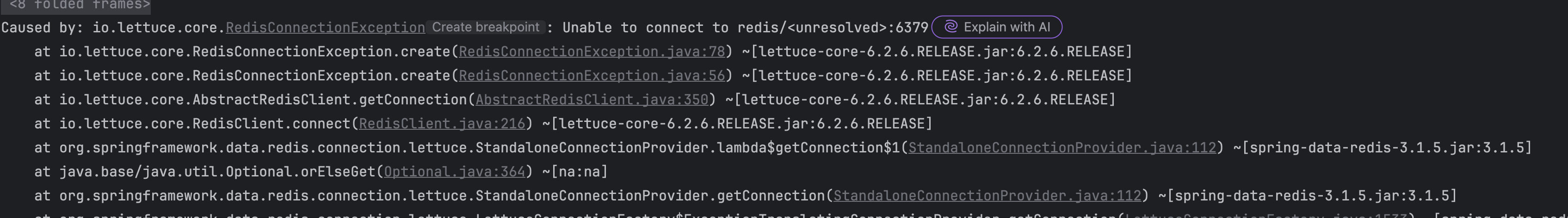Open RedisConnectionException.java:78 source link
Image resolution: width=1568 pixels, height=218 pixels.
pyautogui.click(x=592, y=52)
